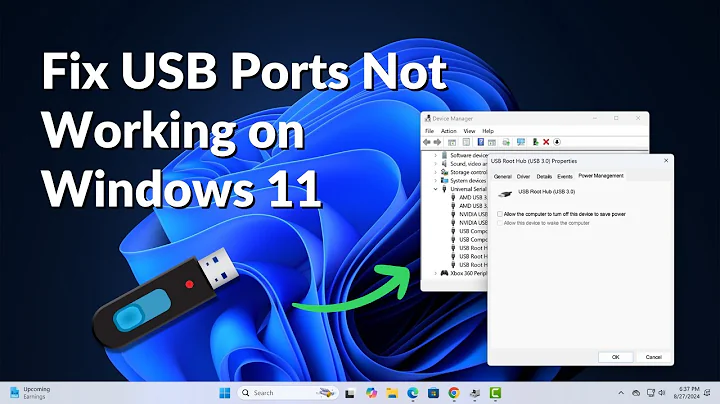Click Cancel in USB Root Hub Properties
Image resolution: width=720 pixels, height=404 pixels.
(x=653, y=357)
